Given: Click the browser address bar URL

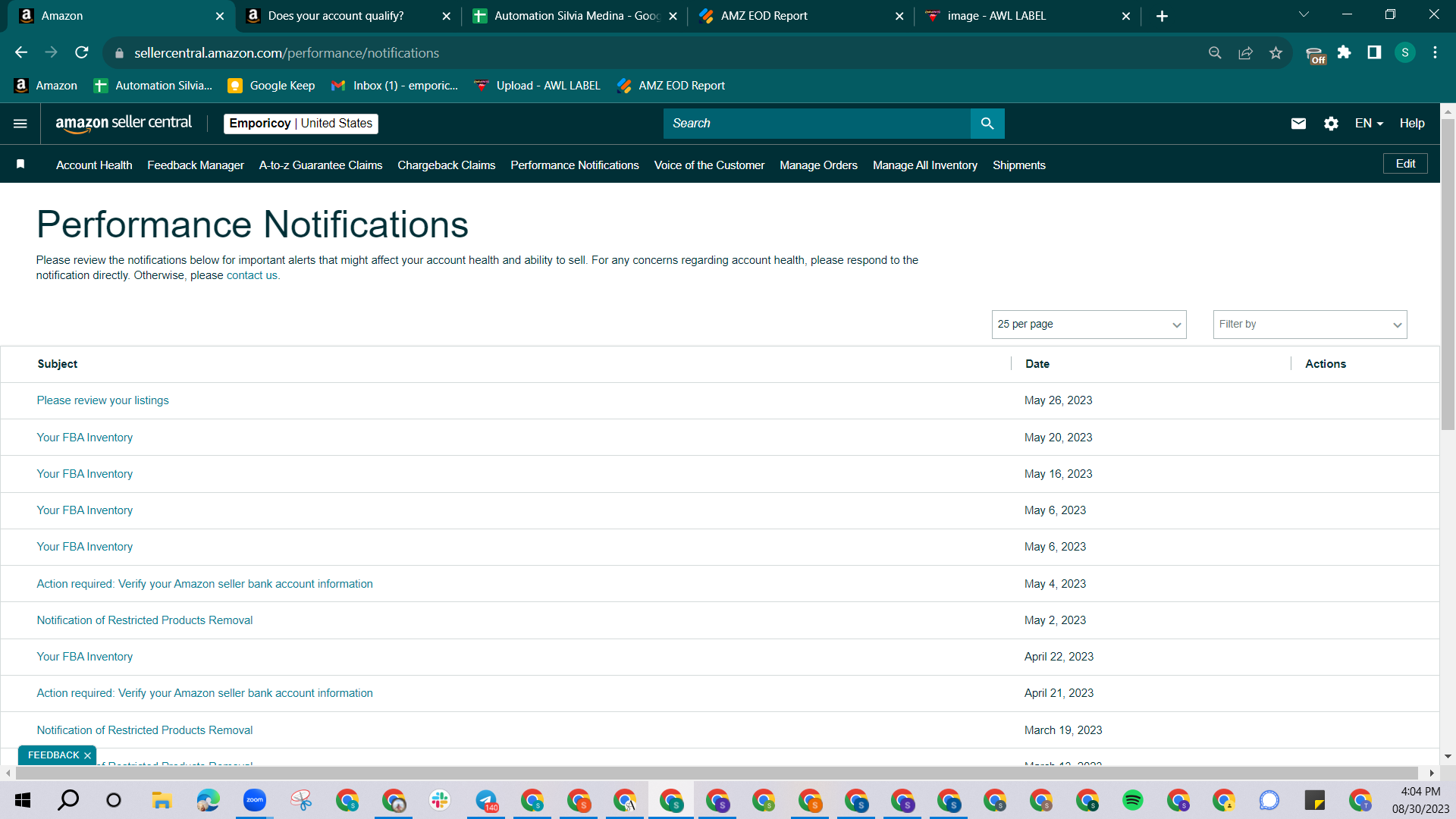Looking at the screenshot, I should (x=287, y=53).
